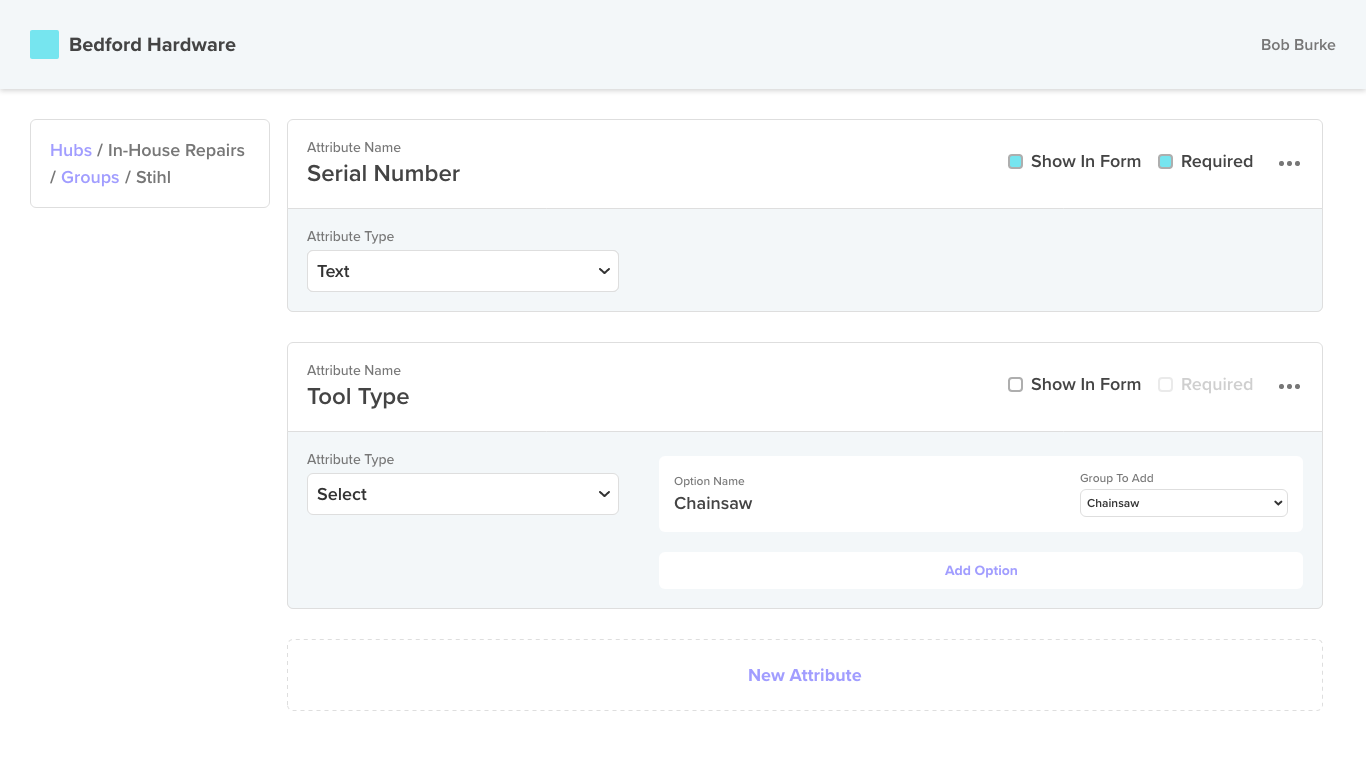1366x768 pixels.
Task: Toggle Required checkbox for Serial Number
Action: 1165,162
